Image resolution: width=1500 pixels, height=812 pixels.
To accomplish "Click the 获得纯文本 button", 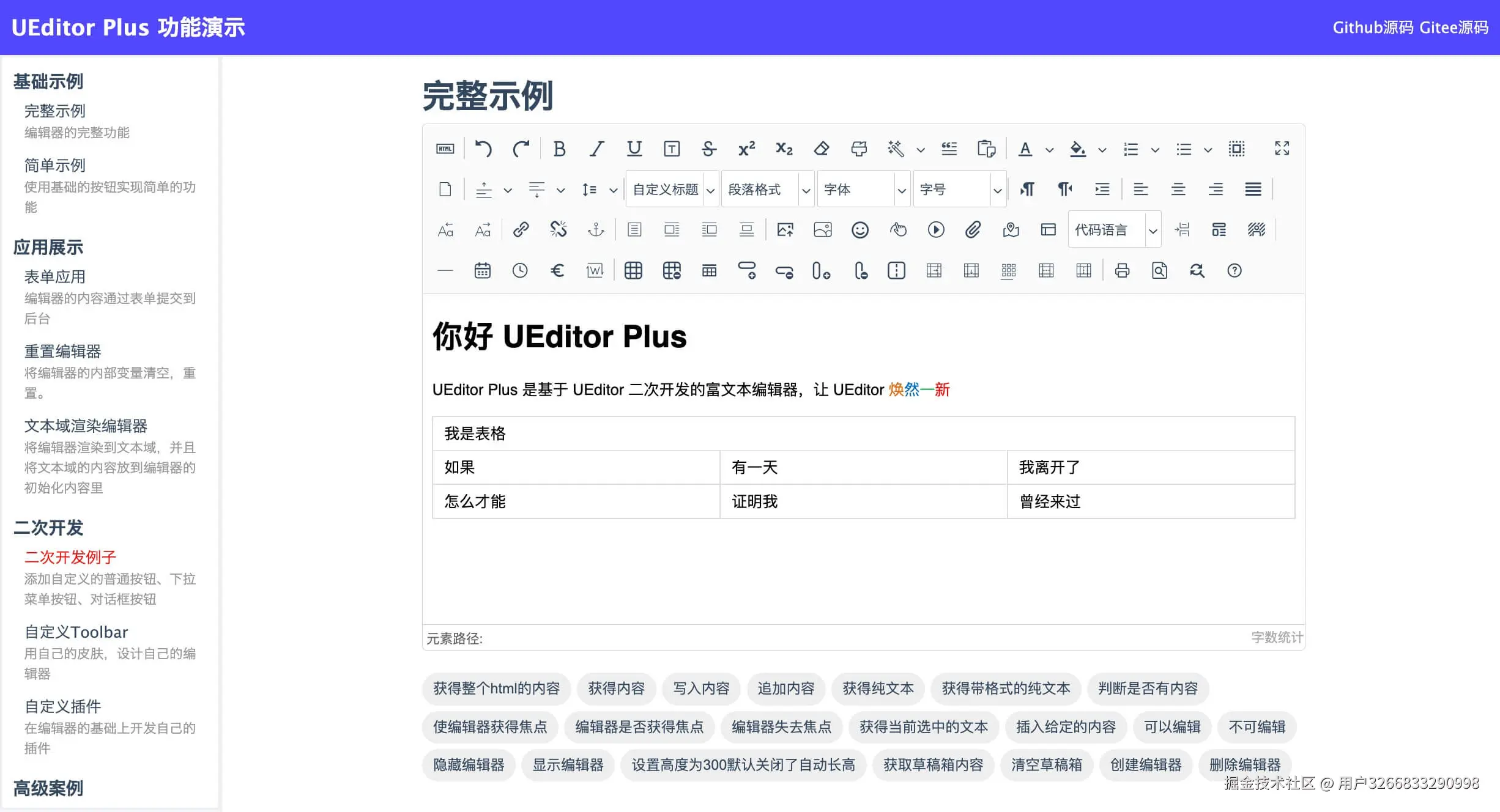I will [x=878, y=688].
